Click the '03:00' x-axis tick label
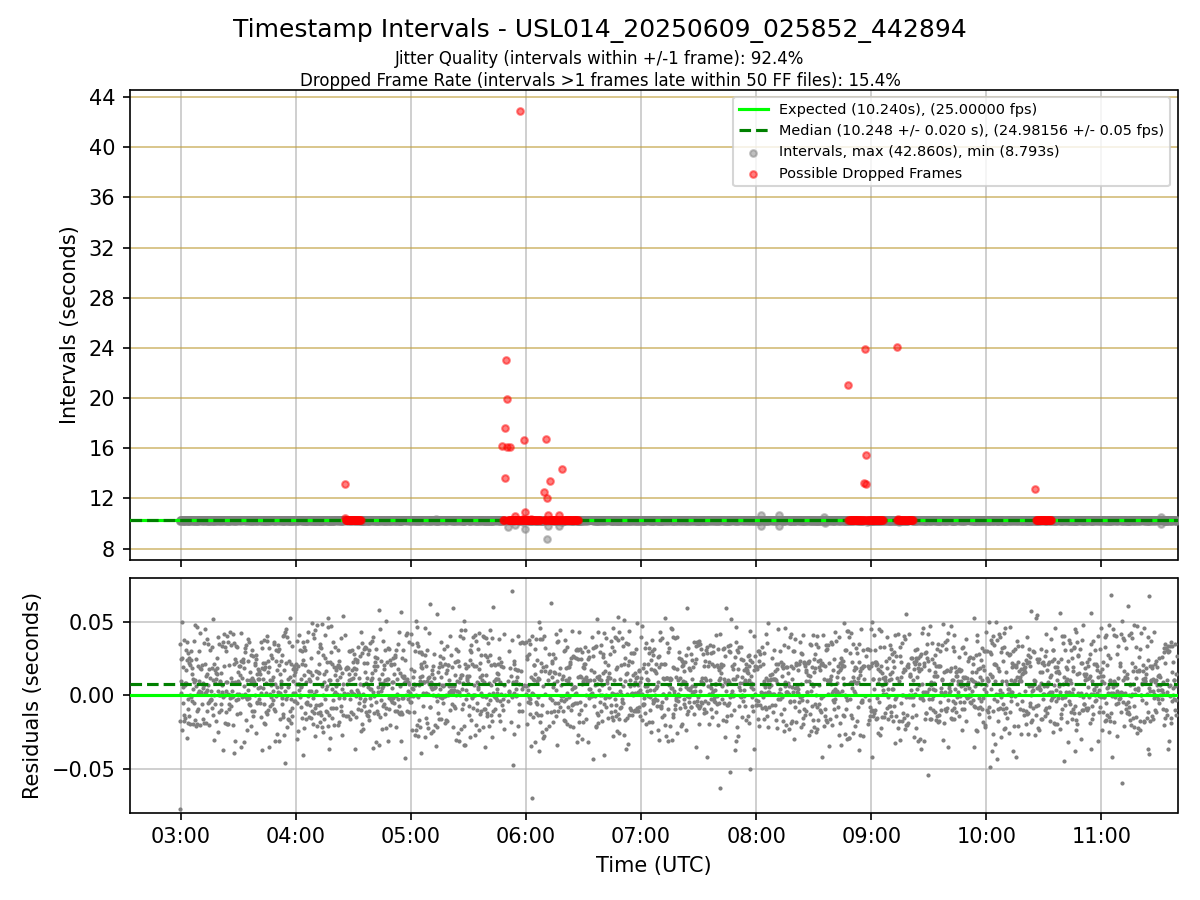 180,835
